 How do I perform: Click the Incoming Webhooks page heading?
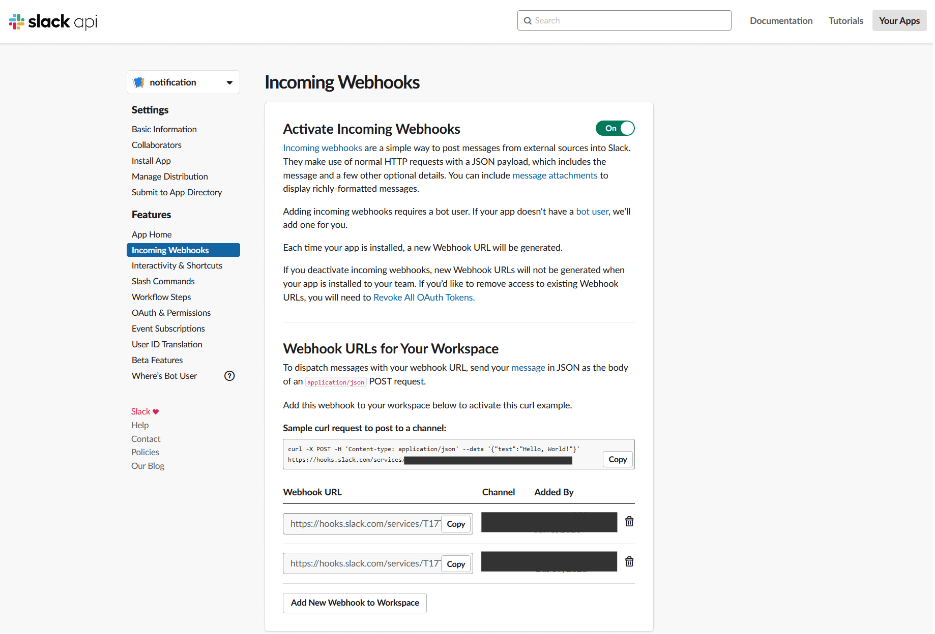pos(342,82)
